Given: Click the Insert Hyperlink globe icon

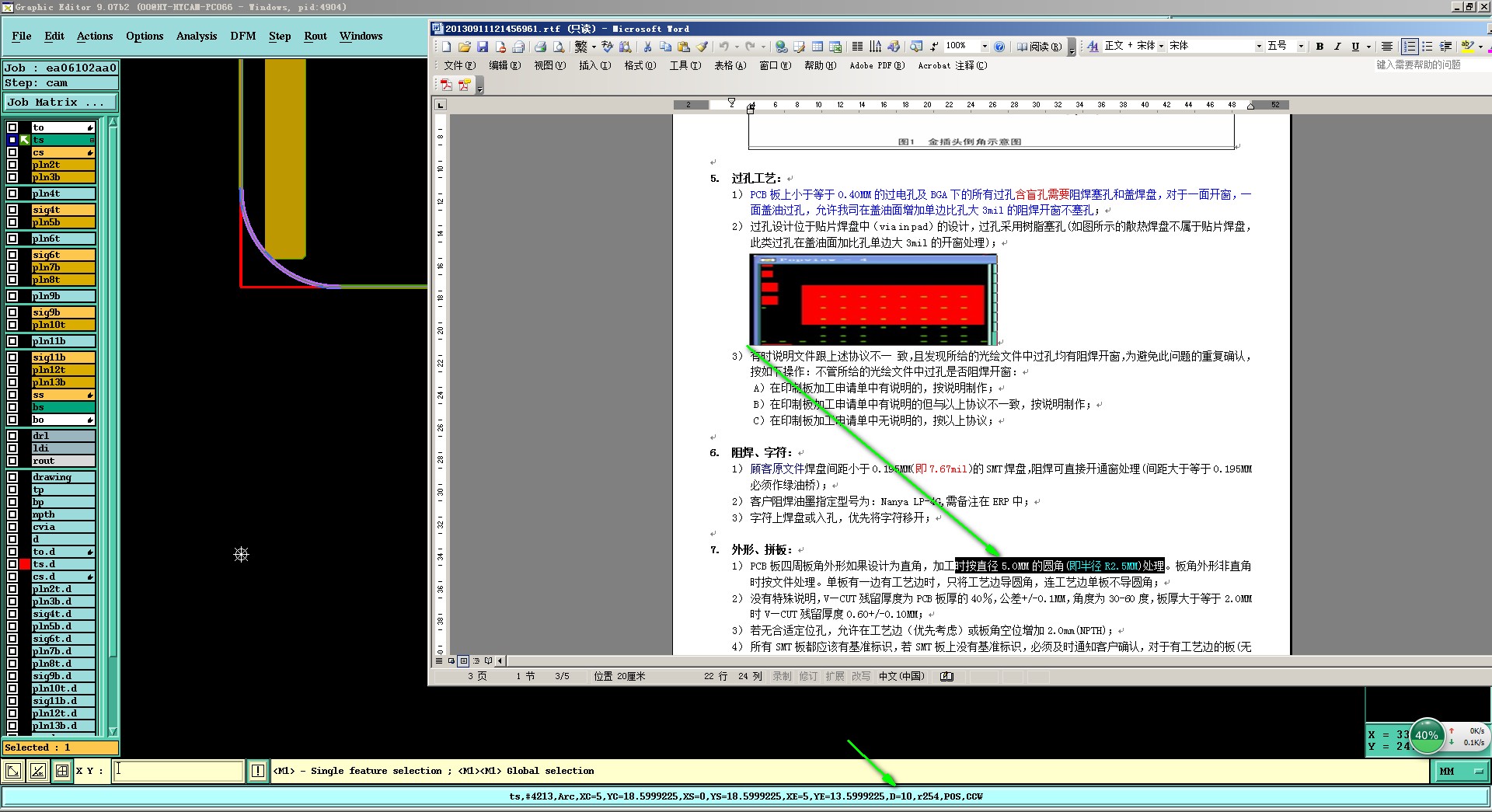Looking at the screenshot, I should point(781,47).
